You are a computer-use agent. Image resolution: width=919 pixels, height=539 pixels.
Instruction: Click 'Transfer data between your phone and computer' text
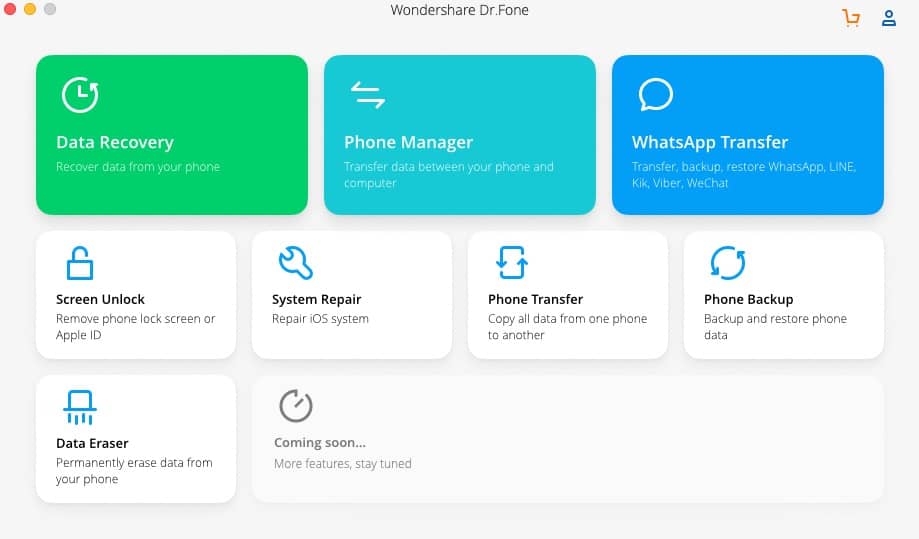tap(448, 175)
